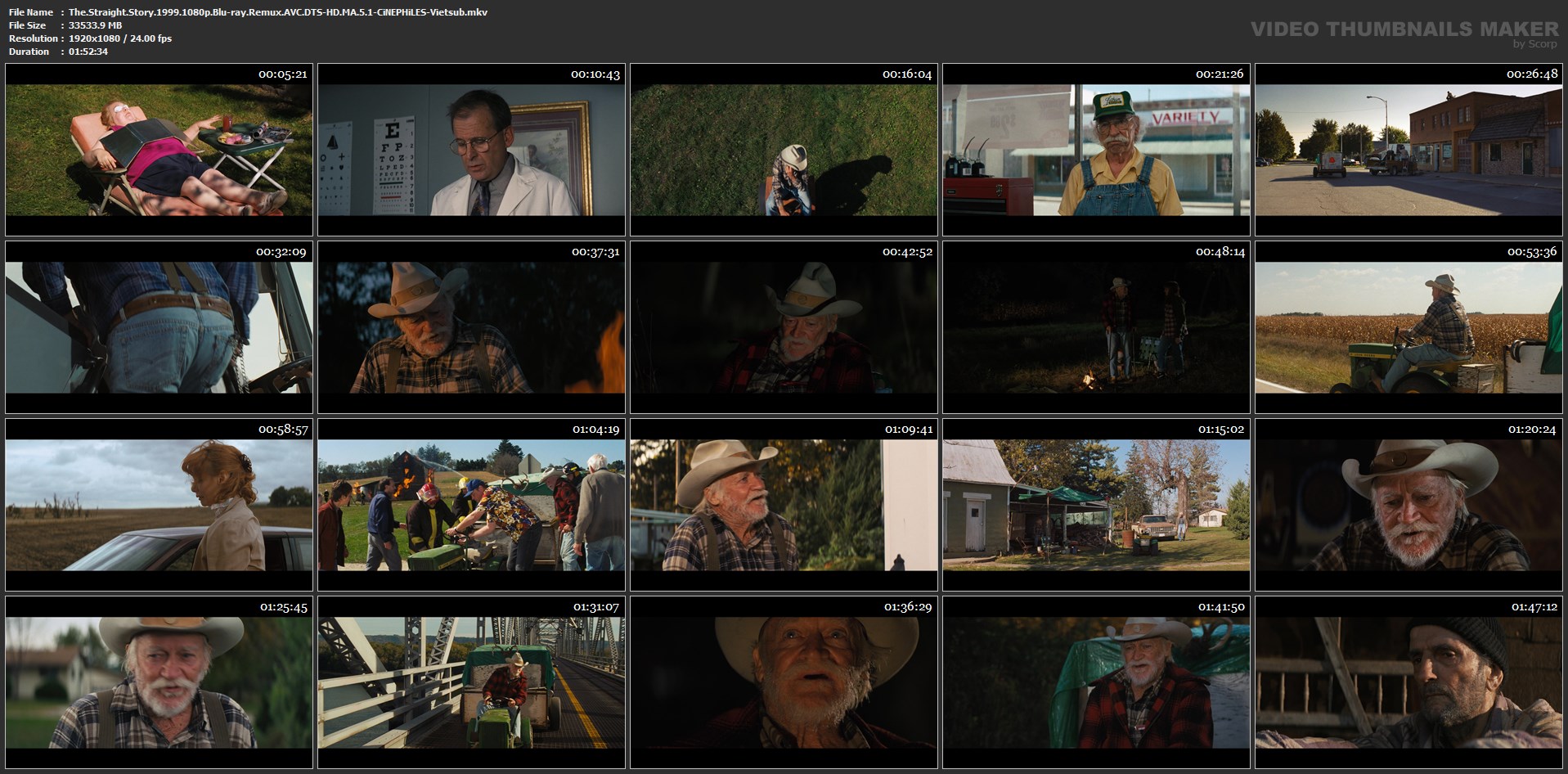Select the campfire frame at 00:37:31
The image size is (1568, 774).
tap(471, 327)
